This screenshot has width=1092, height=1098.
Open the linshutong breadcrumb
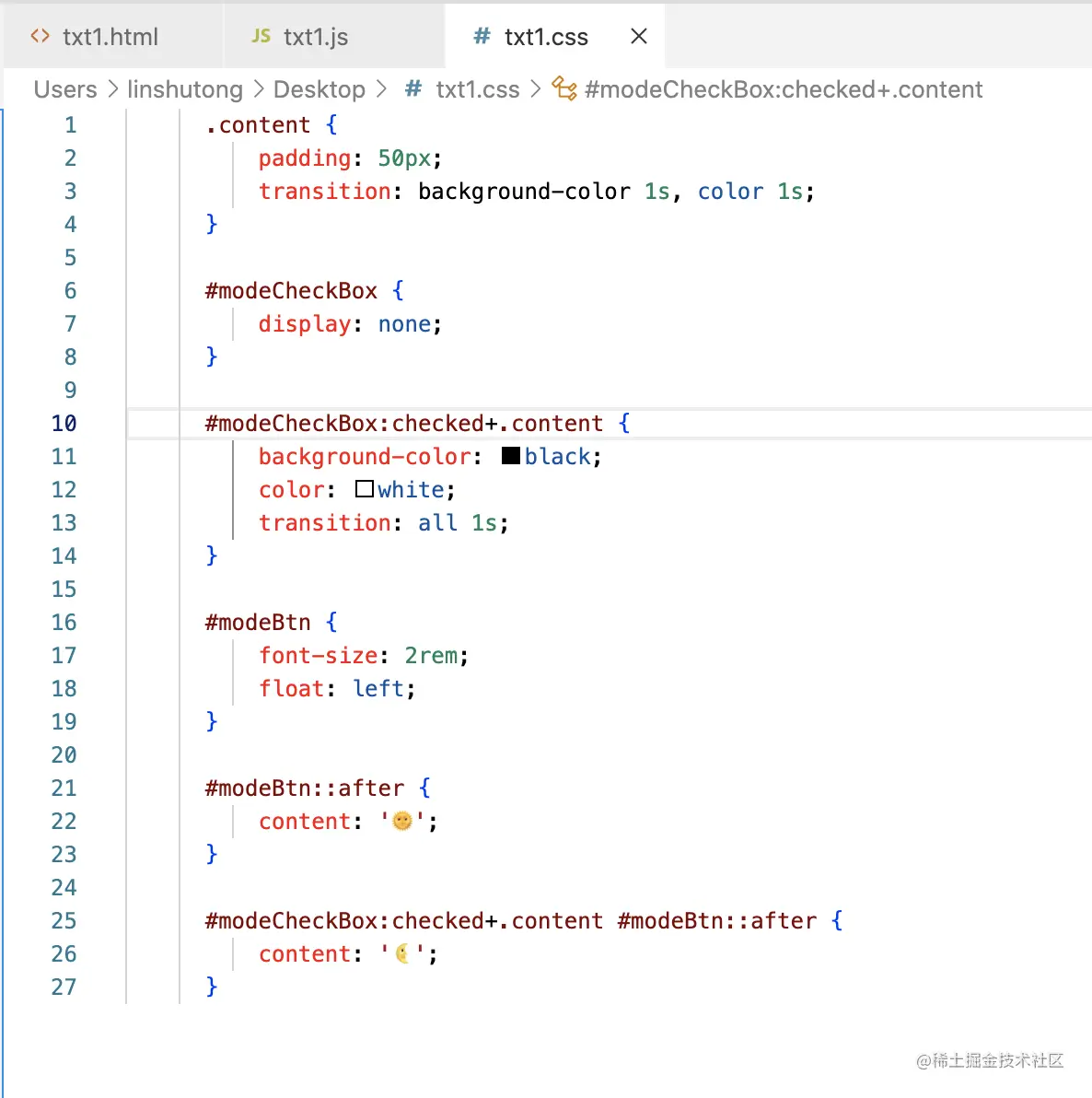point(185,89)
